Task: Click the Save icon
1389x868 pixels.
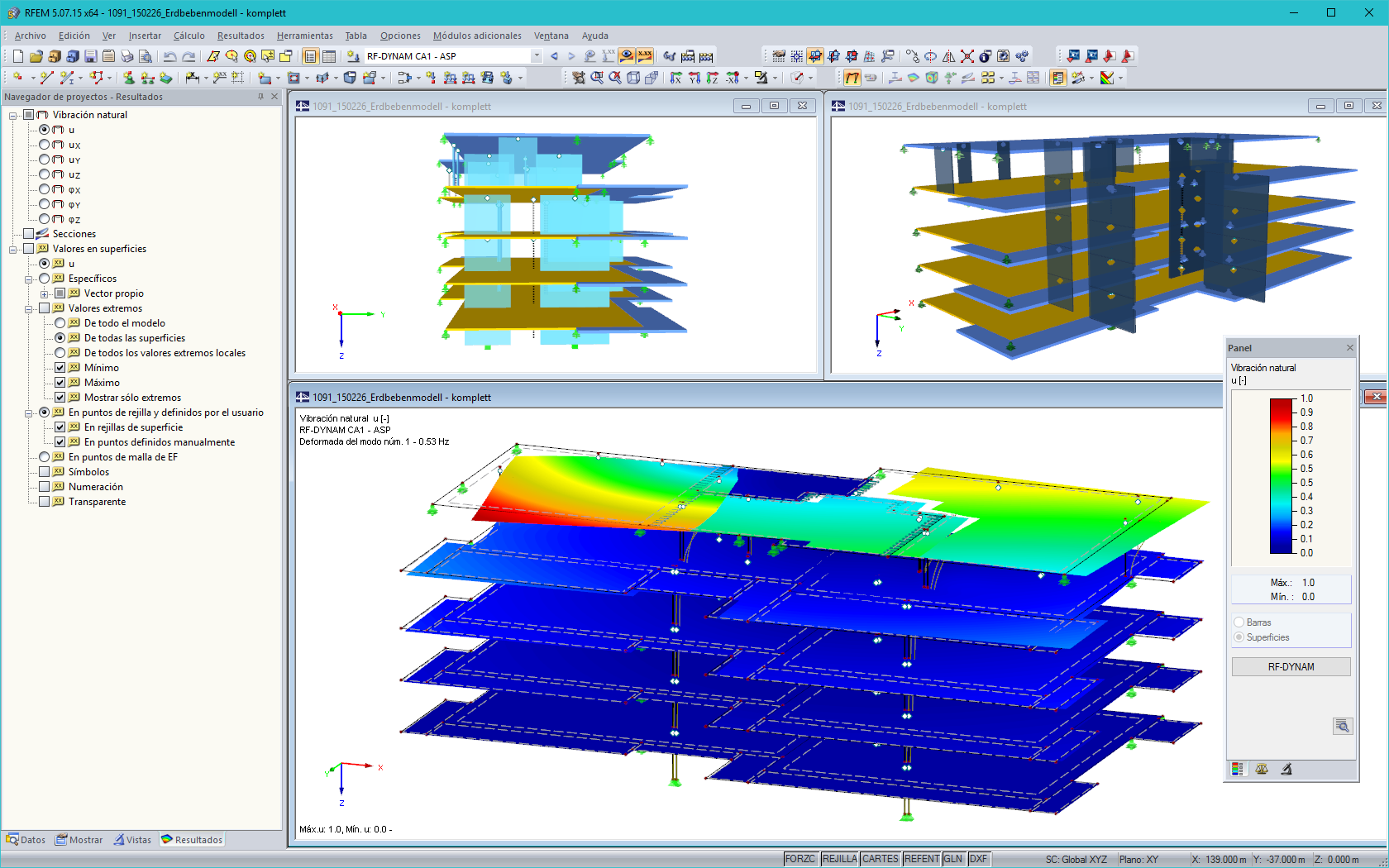Action: 89,55
